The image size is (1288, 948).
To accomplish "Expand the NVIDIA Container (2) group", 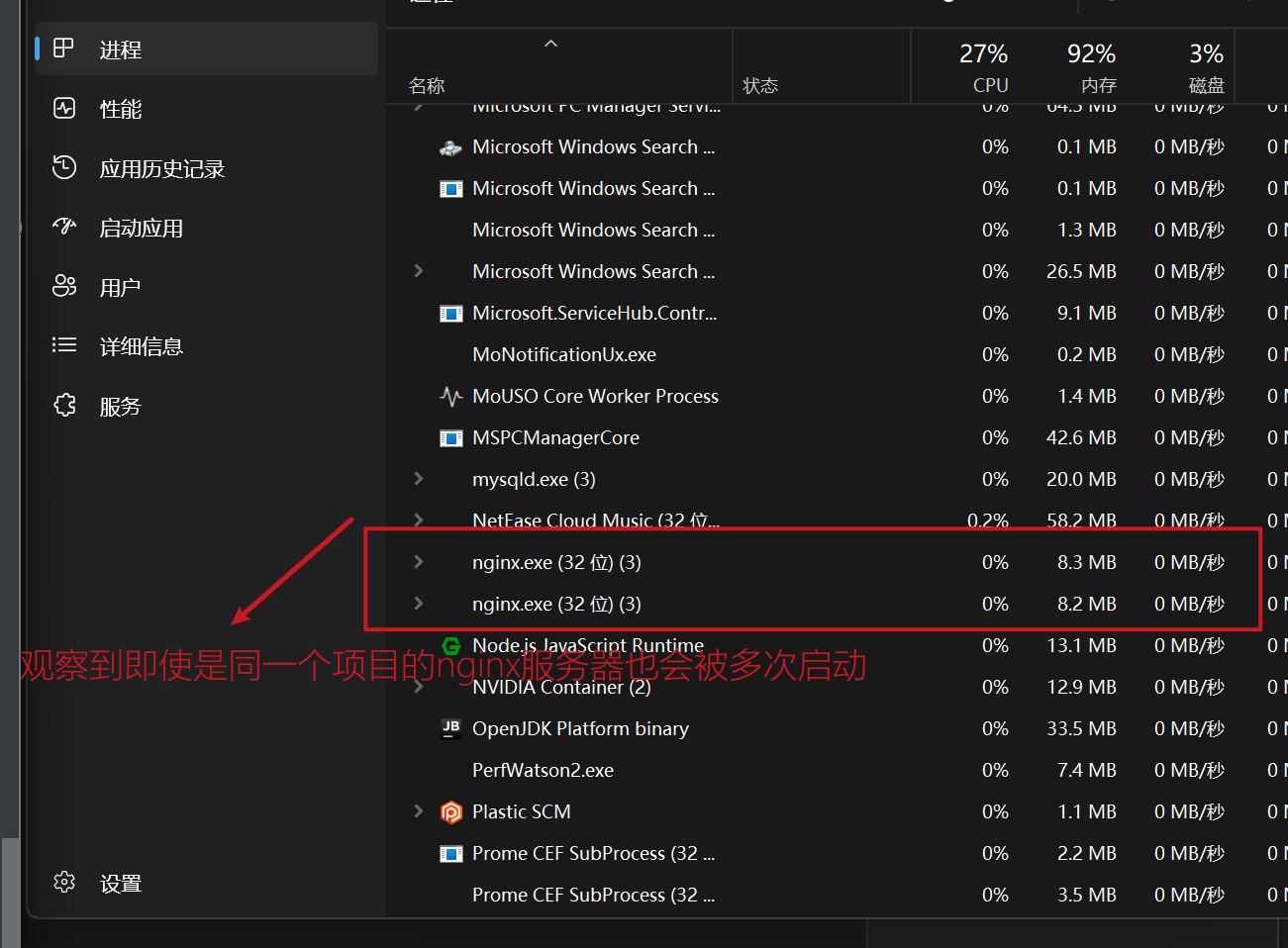I will (x=418, y=686).
